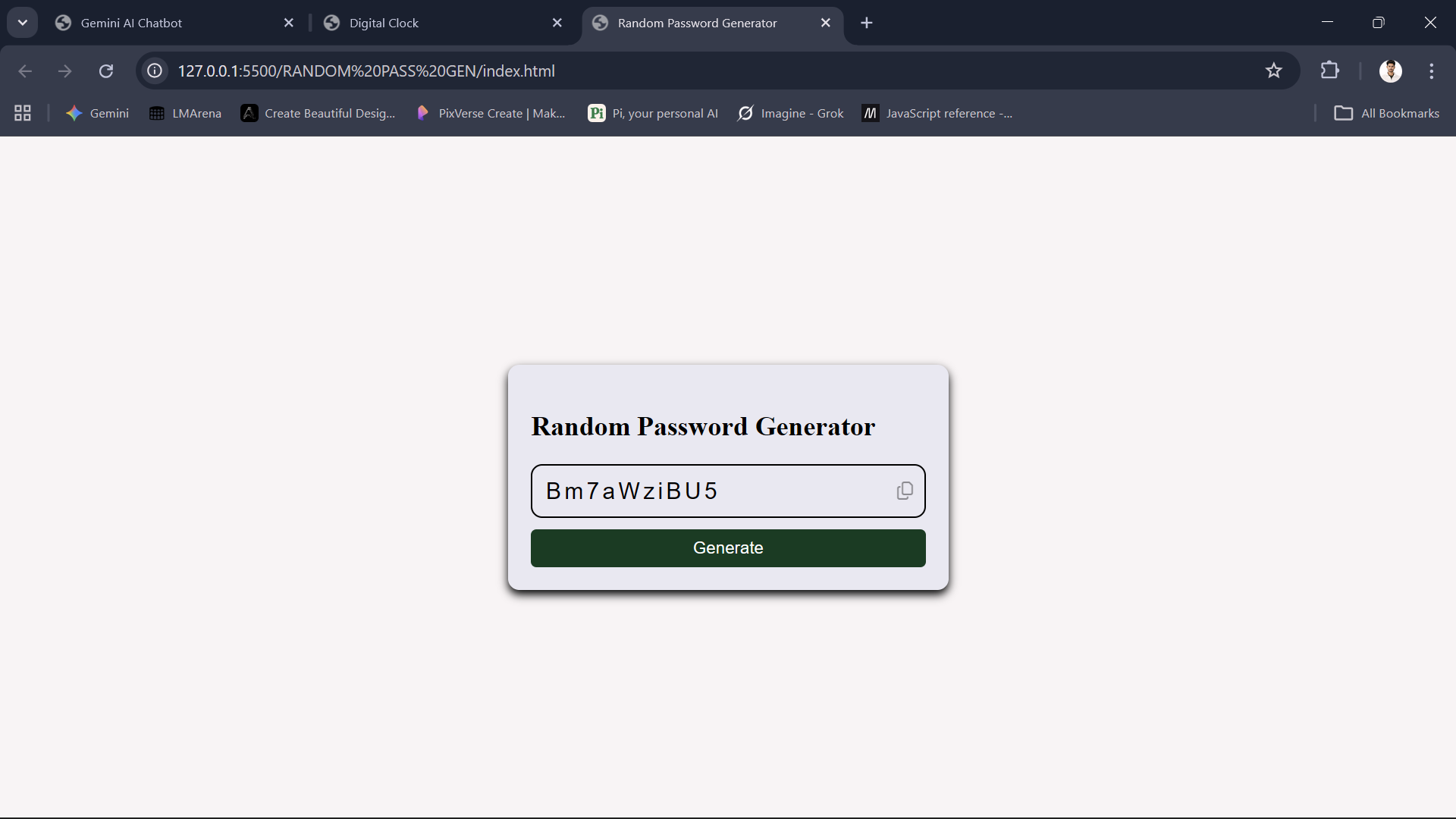Reload the current page
Screen dimensions: 1456x819
pyautogui.click(x=106, y=71)
